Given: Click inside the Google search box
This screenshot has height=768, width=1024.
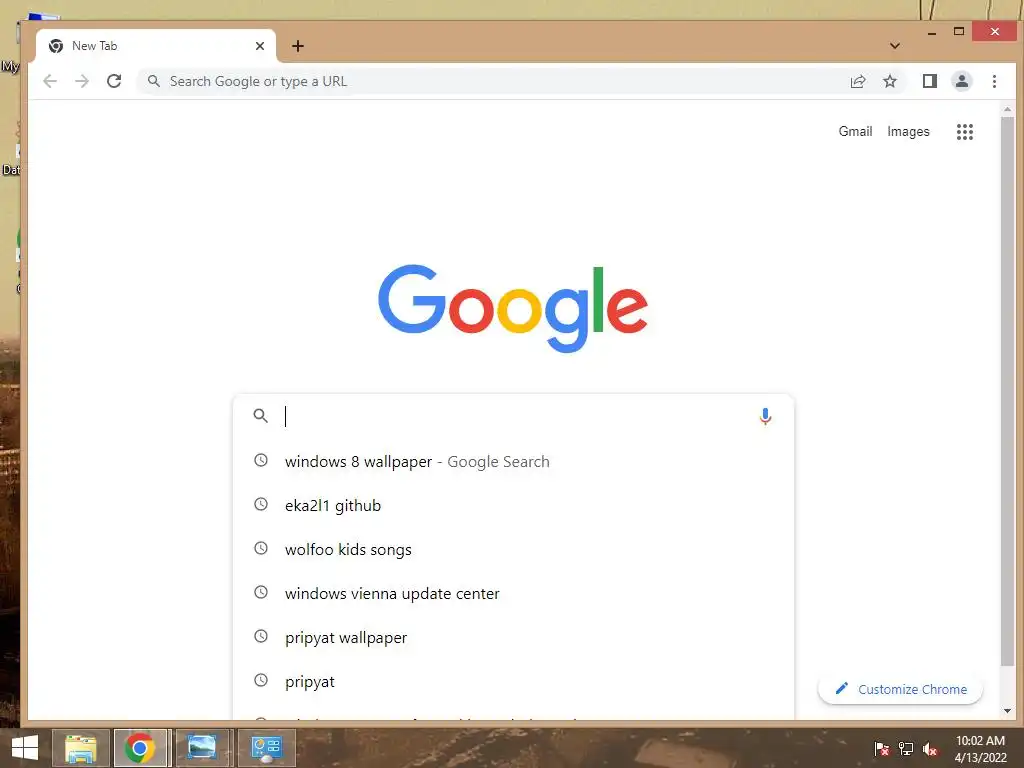Looking at the screenshot, I should click(x=513, y=416).
